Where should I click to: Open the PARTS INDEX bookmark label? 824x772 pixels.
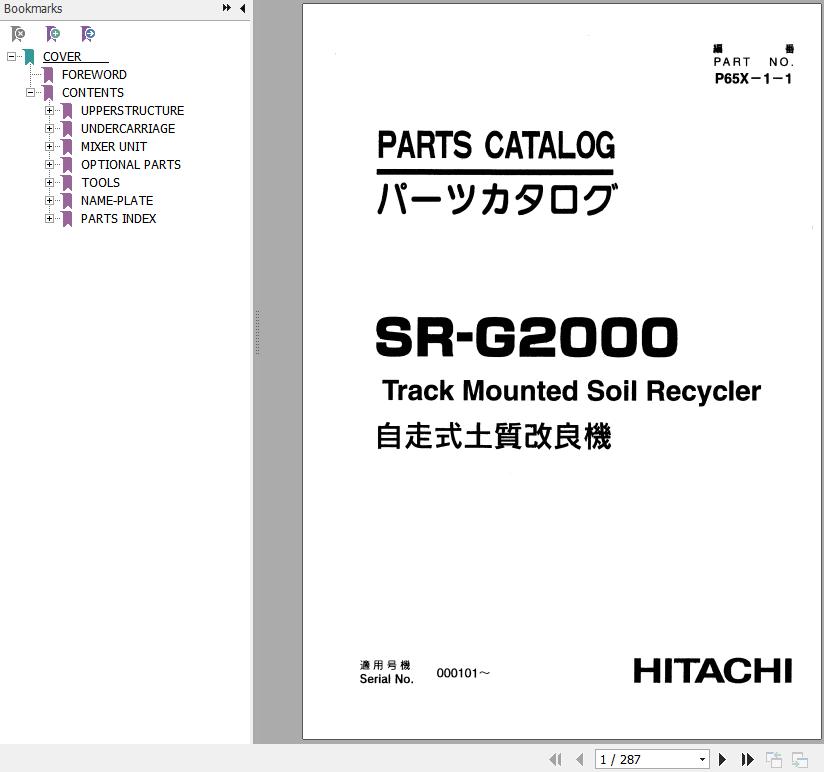coord(118,218)
